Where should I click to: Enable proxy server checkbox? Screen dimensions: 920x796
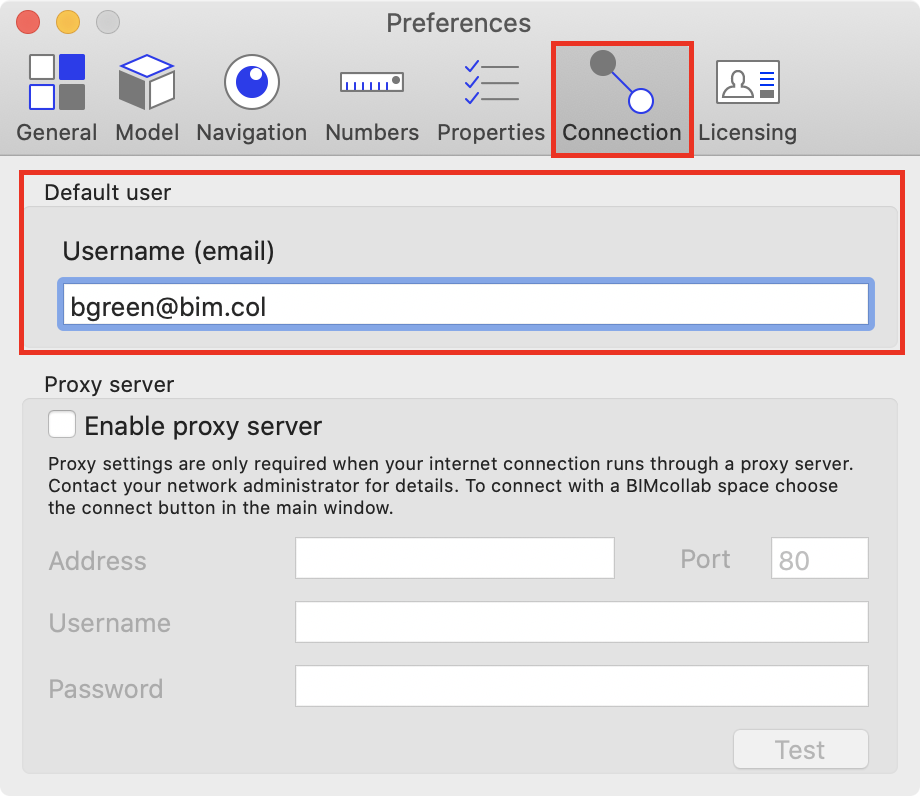62,424
